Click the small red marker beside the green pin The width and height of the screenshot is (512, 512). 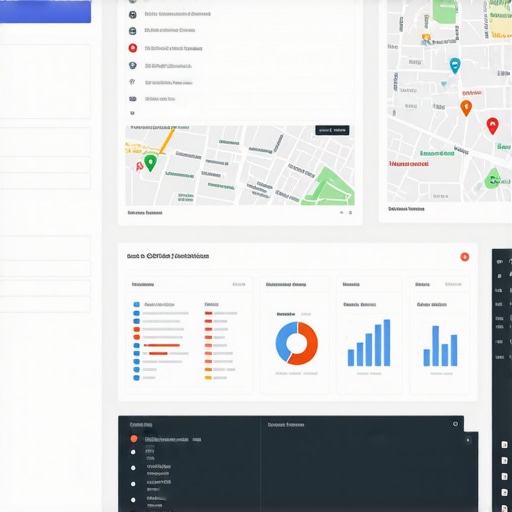tap(139, 166)
